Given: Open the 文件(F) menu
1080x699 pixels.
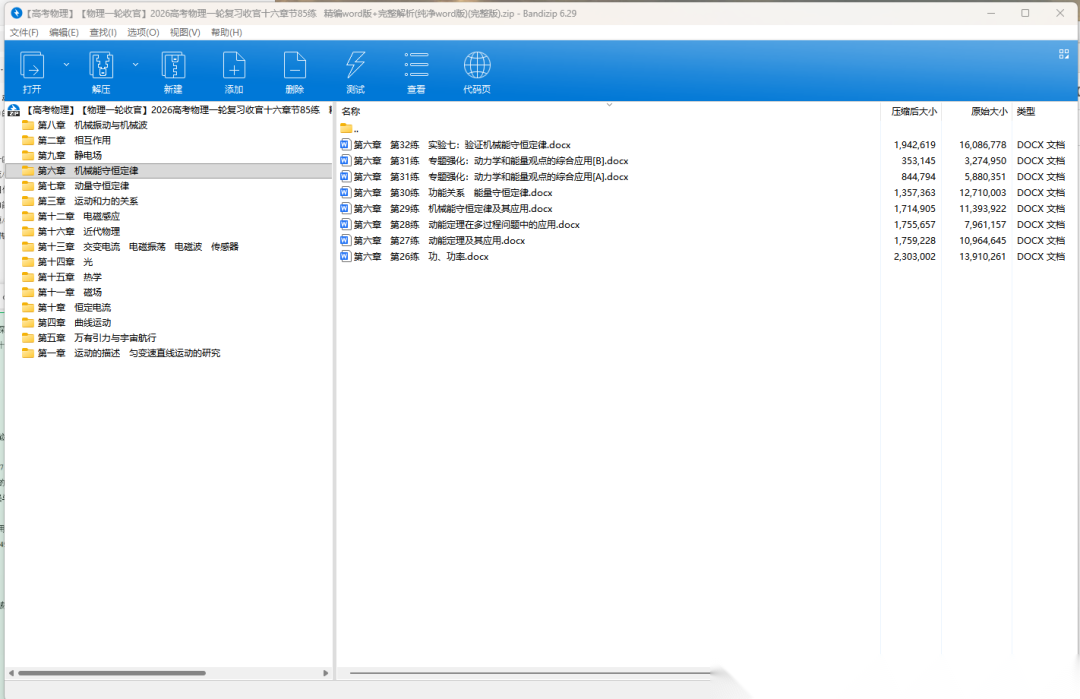Looking at the screenshot, I should tap(24, 32).
